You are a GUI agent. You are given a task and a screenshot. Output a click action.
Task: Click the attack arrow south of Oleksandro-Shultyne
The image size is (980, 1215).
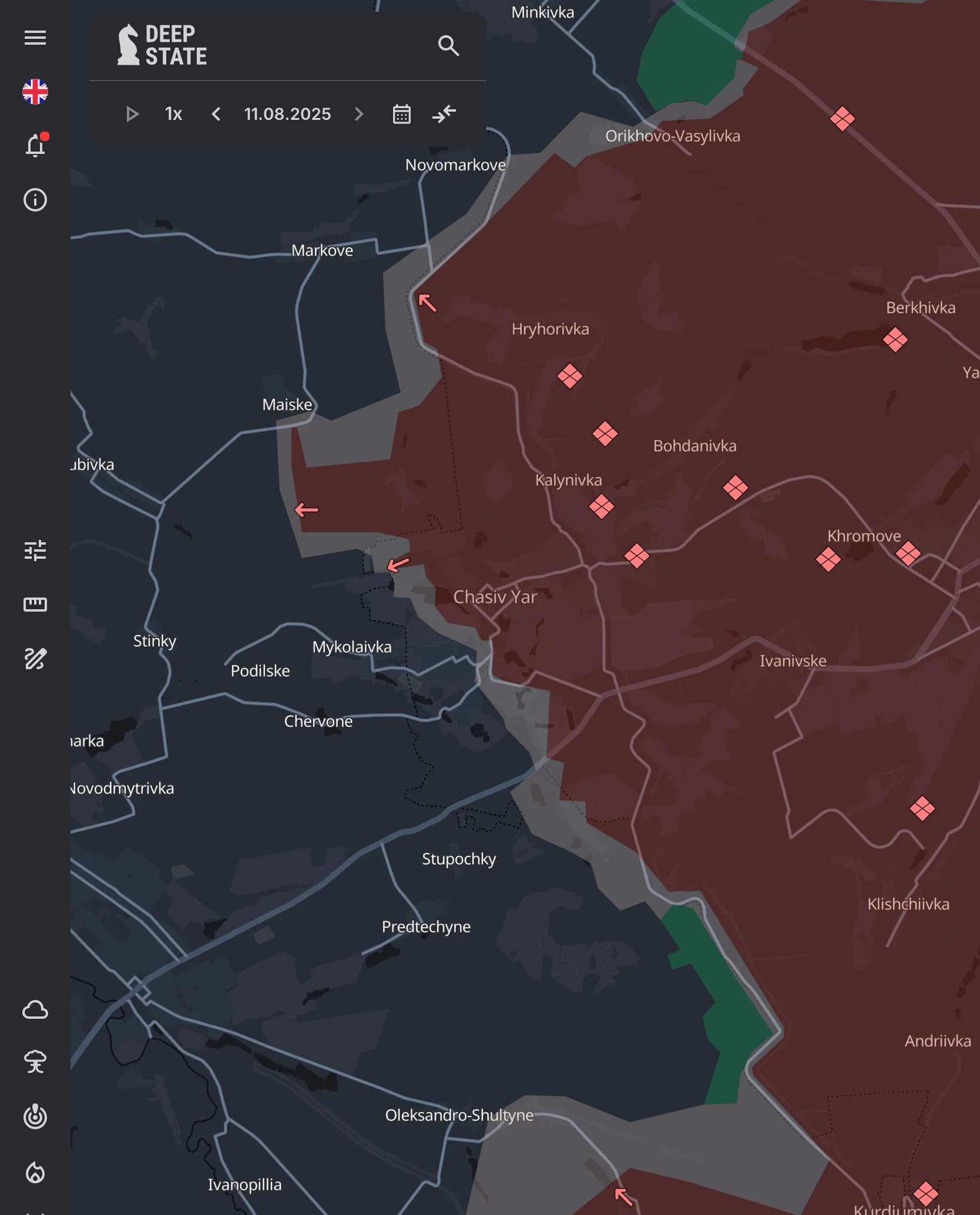[623, 1196]
